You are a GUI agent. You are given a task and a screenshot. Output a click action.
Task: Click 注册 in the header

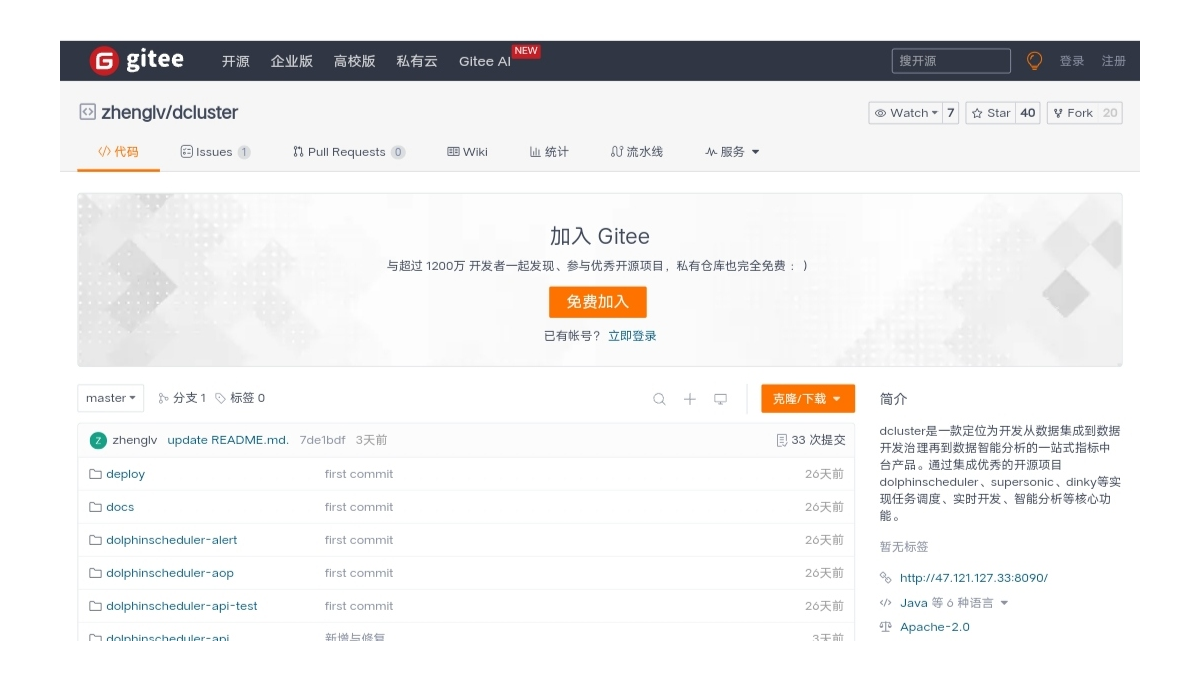(x=1114, y=61)
